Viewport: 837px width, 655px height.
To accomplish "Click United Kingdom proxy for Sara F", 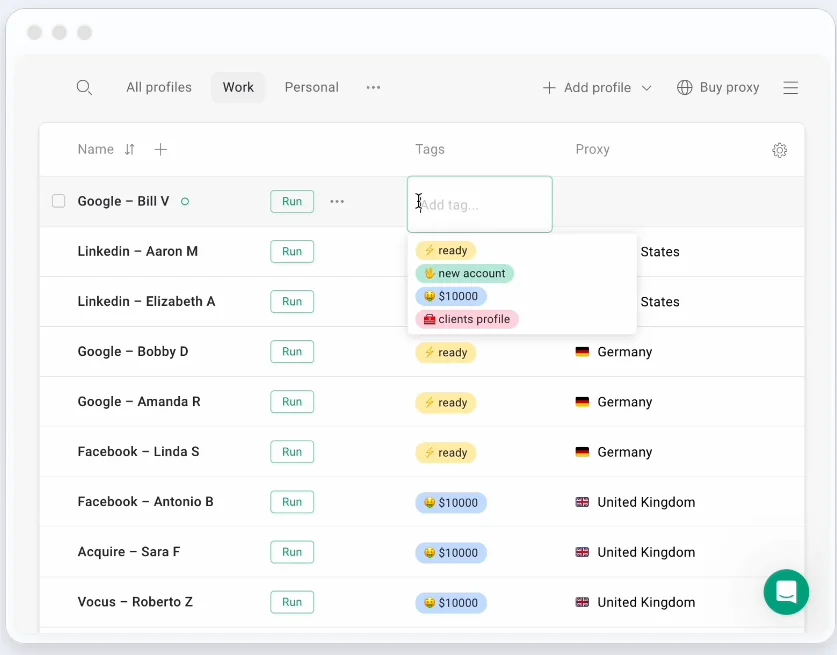I will click(x=635, y=553).
